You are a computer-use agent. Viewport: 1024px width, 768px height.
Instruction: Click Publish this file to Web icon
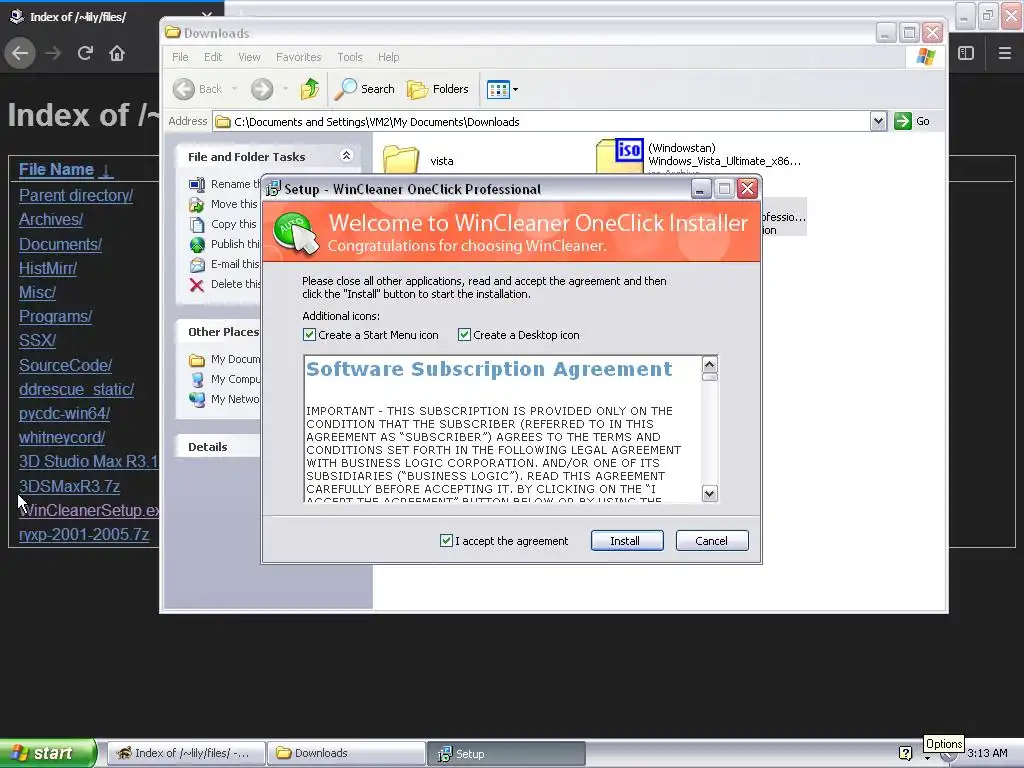(197, 245)
